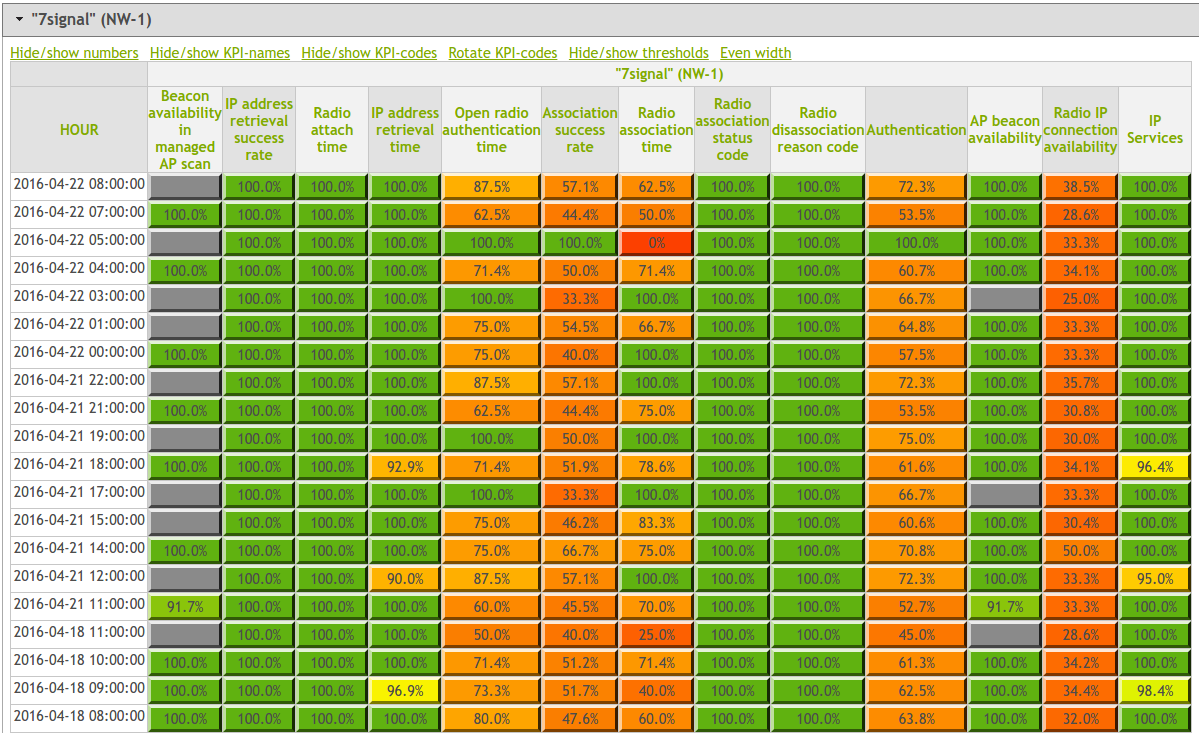The height and width of the screenshot is (733, 1199).
Task: Select Association success rate column header
Action: pos(580,130)
